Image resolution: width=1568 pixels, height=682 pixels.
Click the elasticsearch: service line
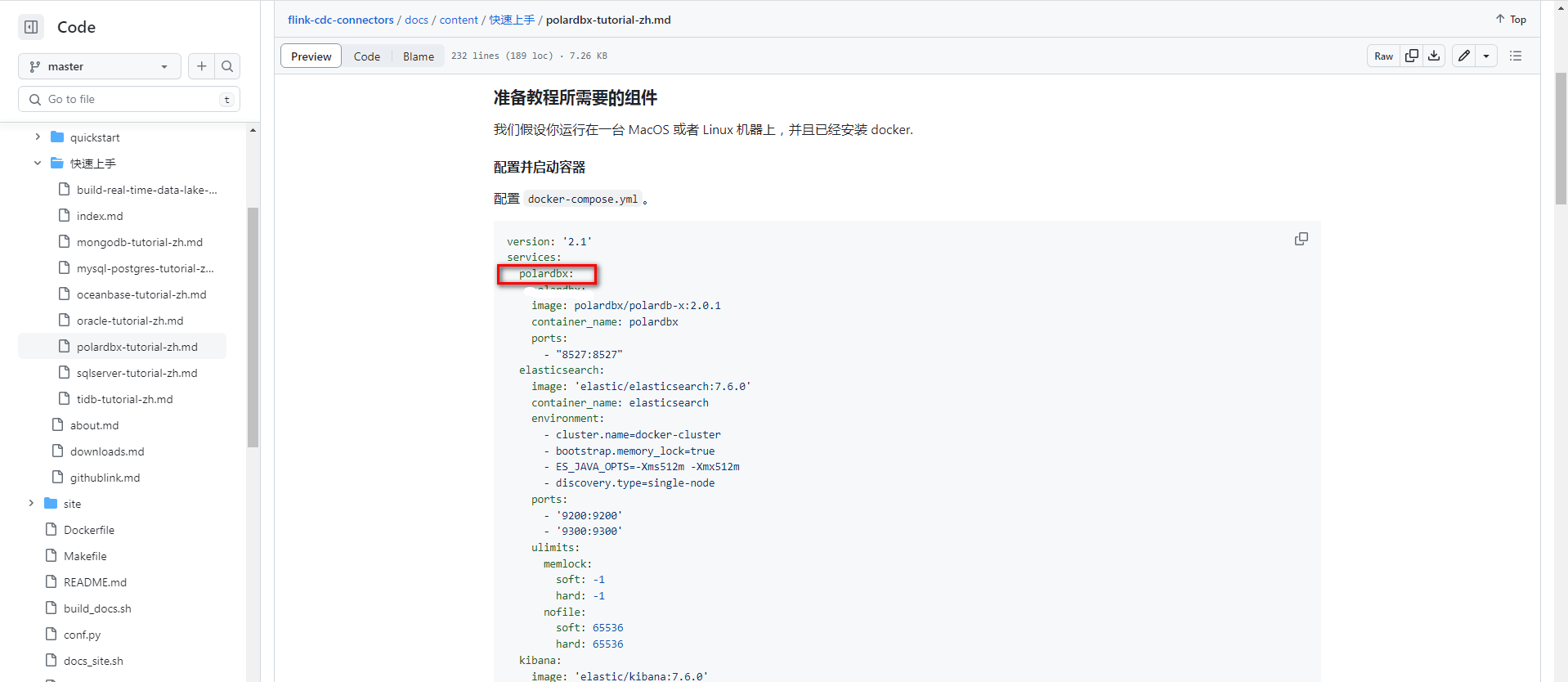pos(562,370)
